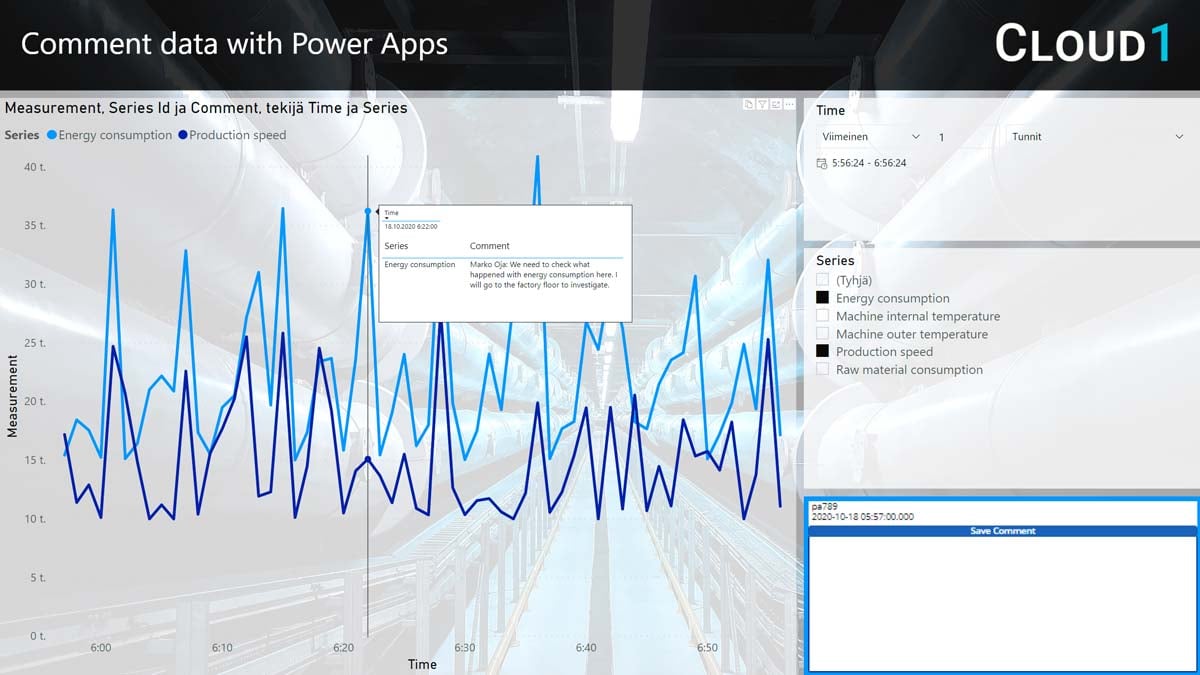The height and width of the screenshot is (675, 1200).
Task: Open the filter icon on chart header
Action: (x=762, y=104)
